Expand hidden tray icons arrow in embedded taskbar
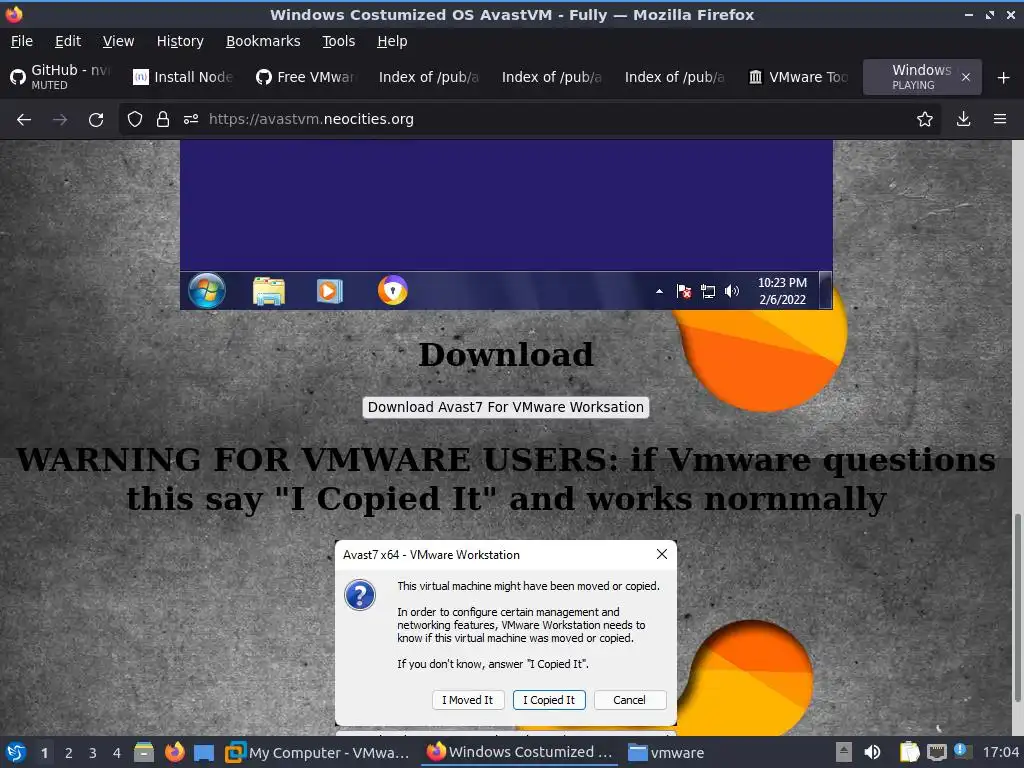 pos(660,291)
